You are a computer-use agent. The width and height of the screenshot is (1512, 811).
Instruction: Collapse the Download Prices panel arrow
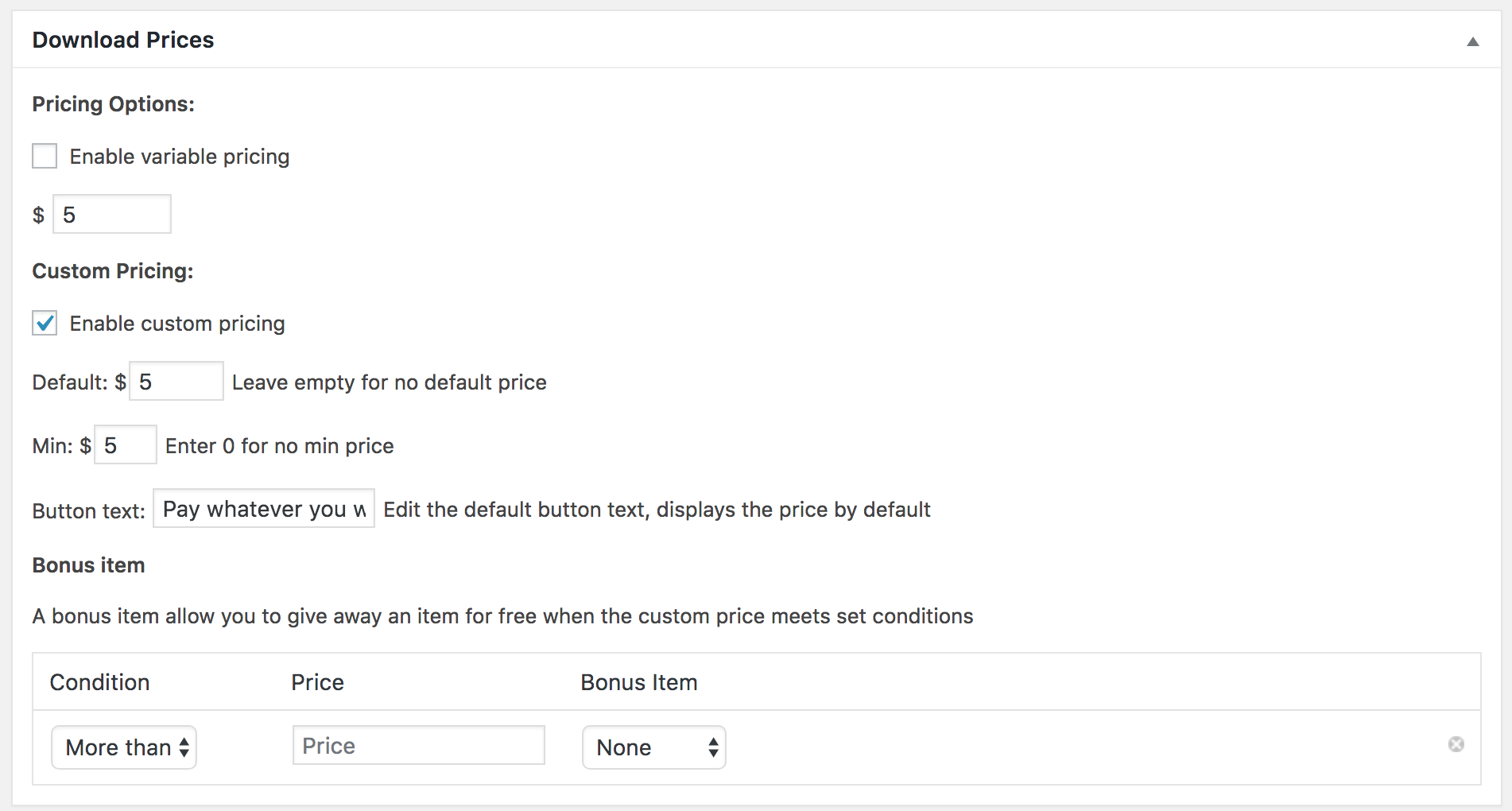[x=1472, y=41]
